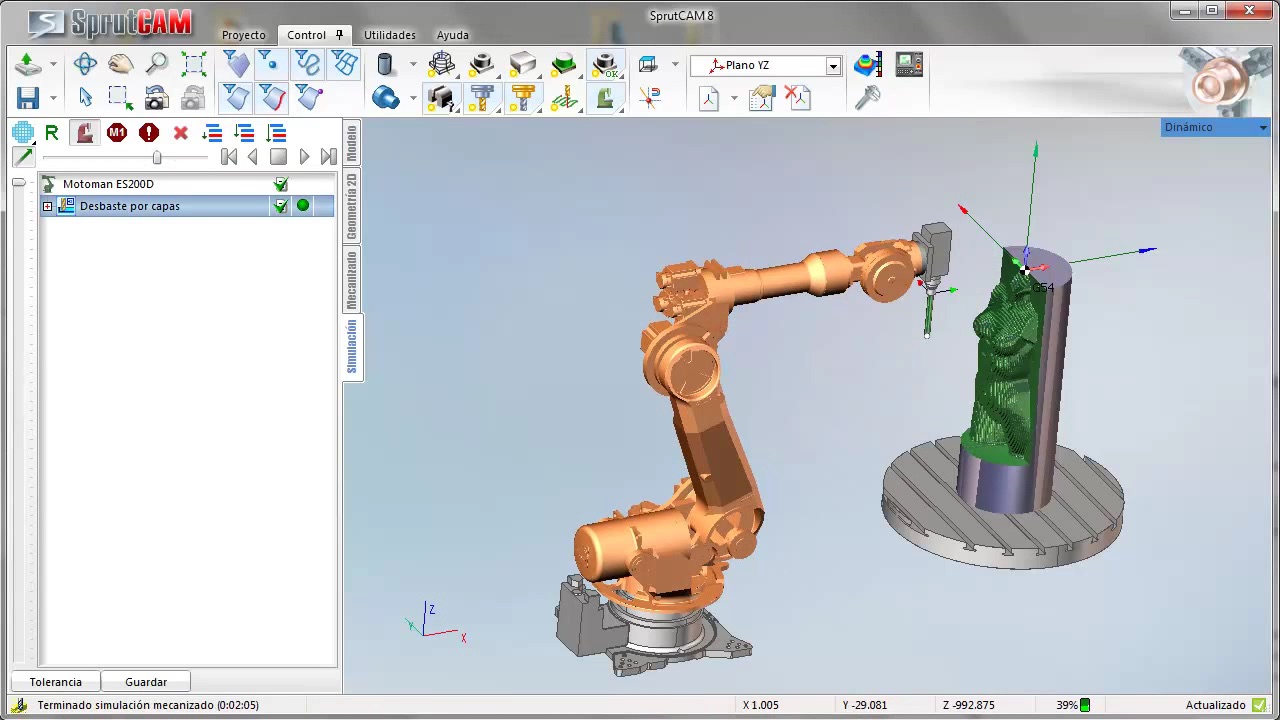Activate the pan hand tool
The height and width of the screenshot is (720, 1280).
[x=121, y=65]
